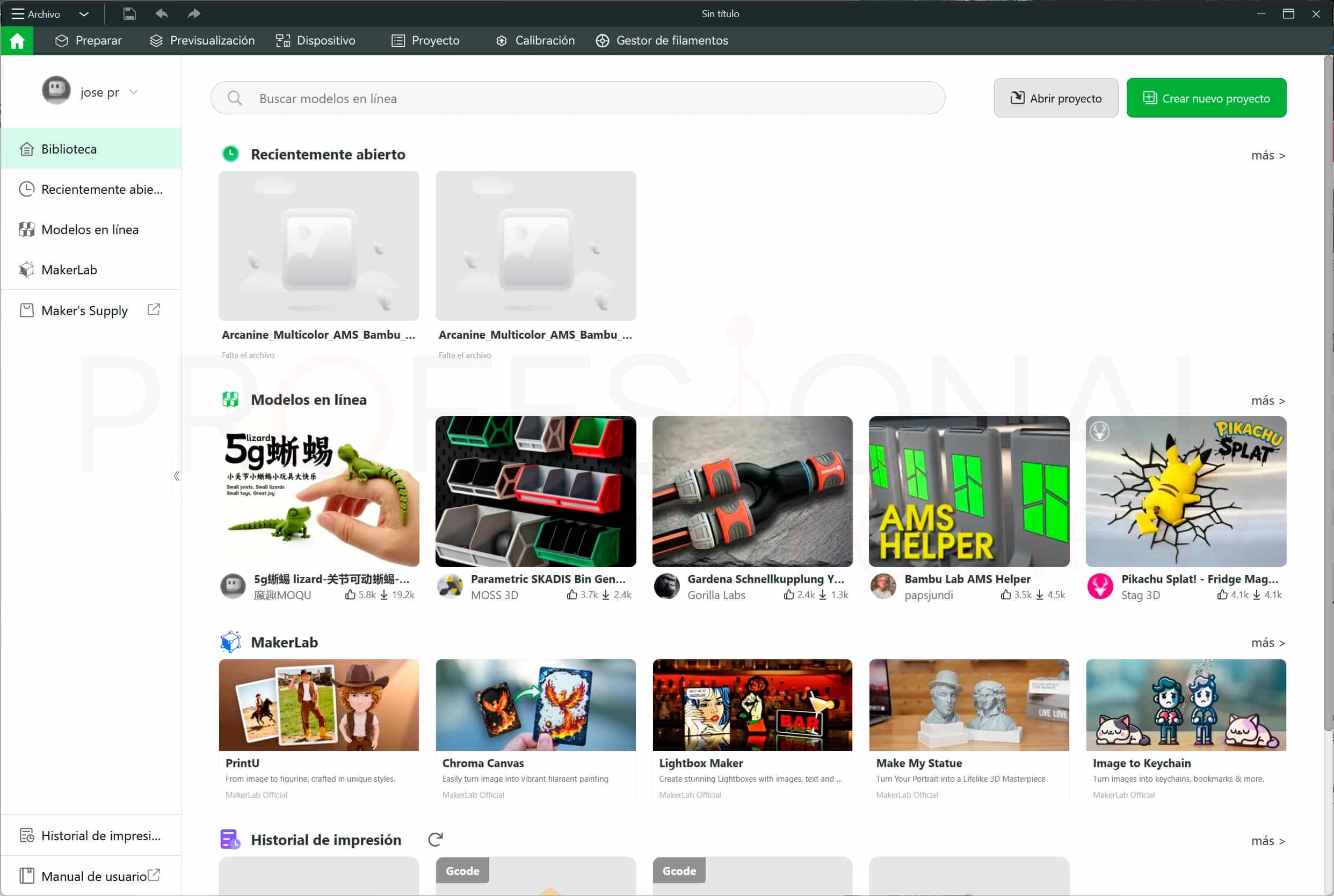Open the Bambu Lab AMS Helper thumbnail
1334x896 pixels.
(x=969, y=491)
